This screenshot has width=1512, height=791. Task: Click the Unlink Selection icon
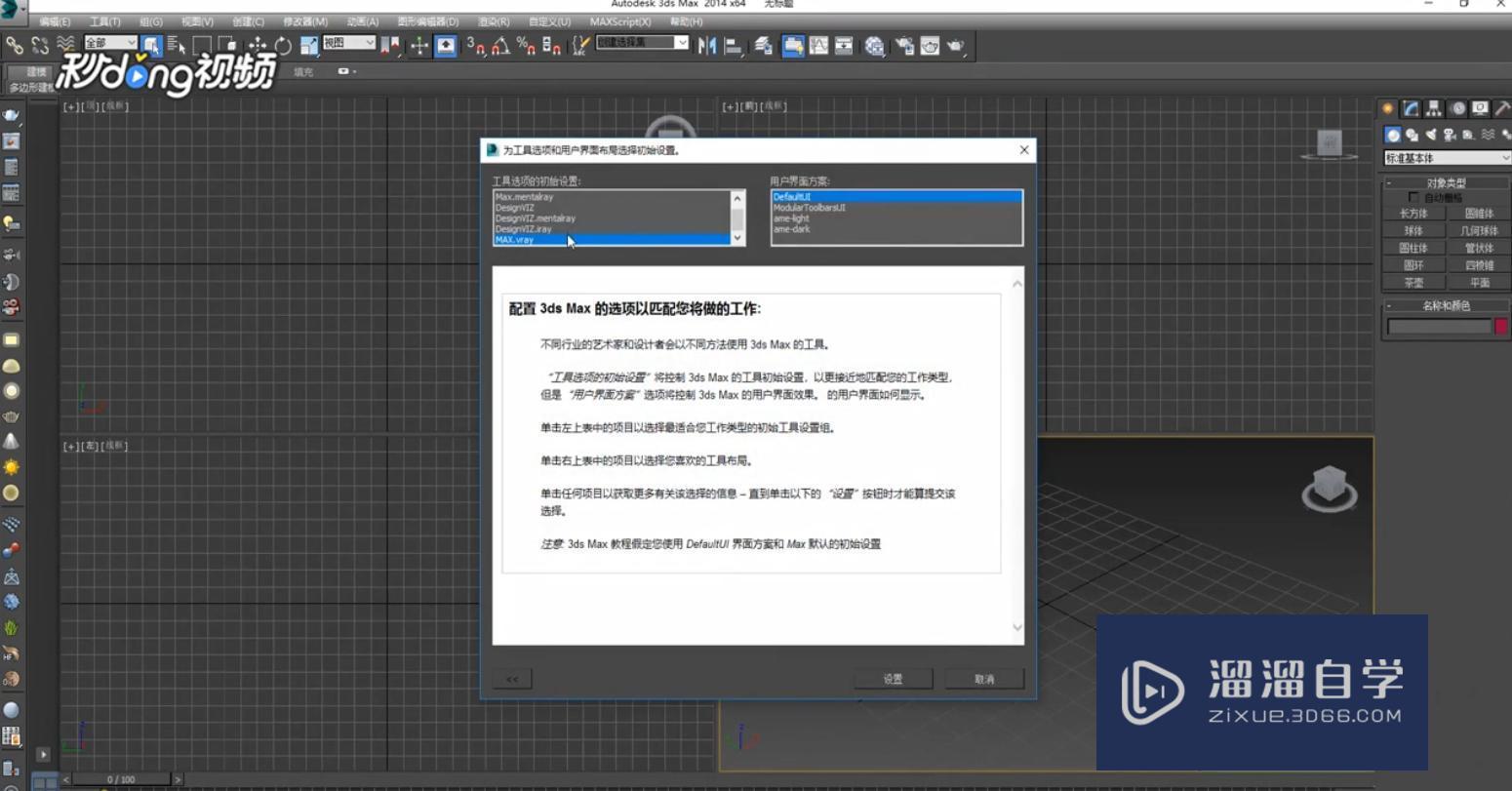pyautogui.click(x=40, y=45)
